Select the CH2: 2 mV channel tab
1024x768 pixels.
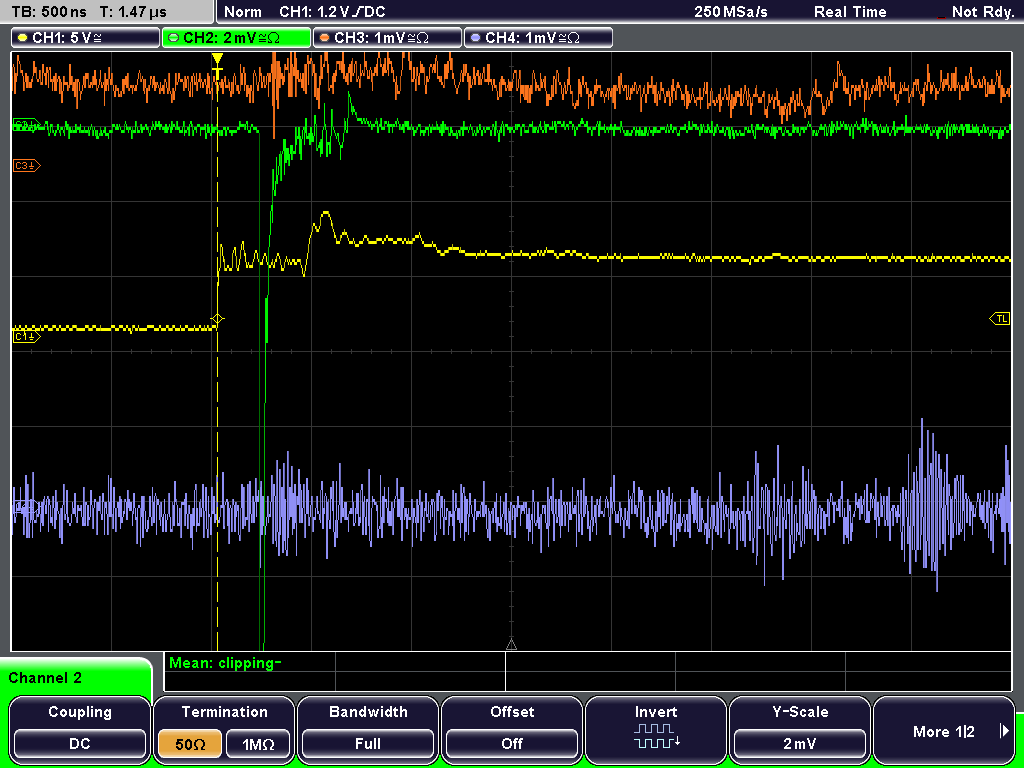pos(236,38)
